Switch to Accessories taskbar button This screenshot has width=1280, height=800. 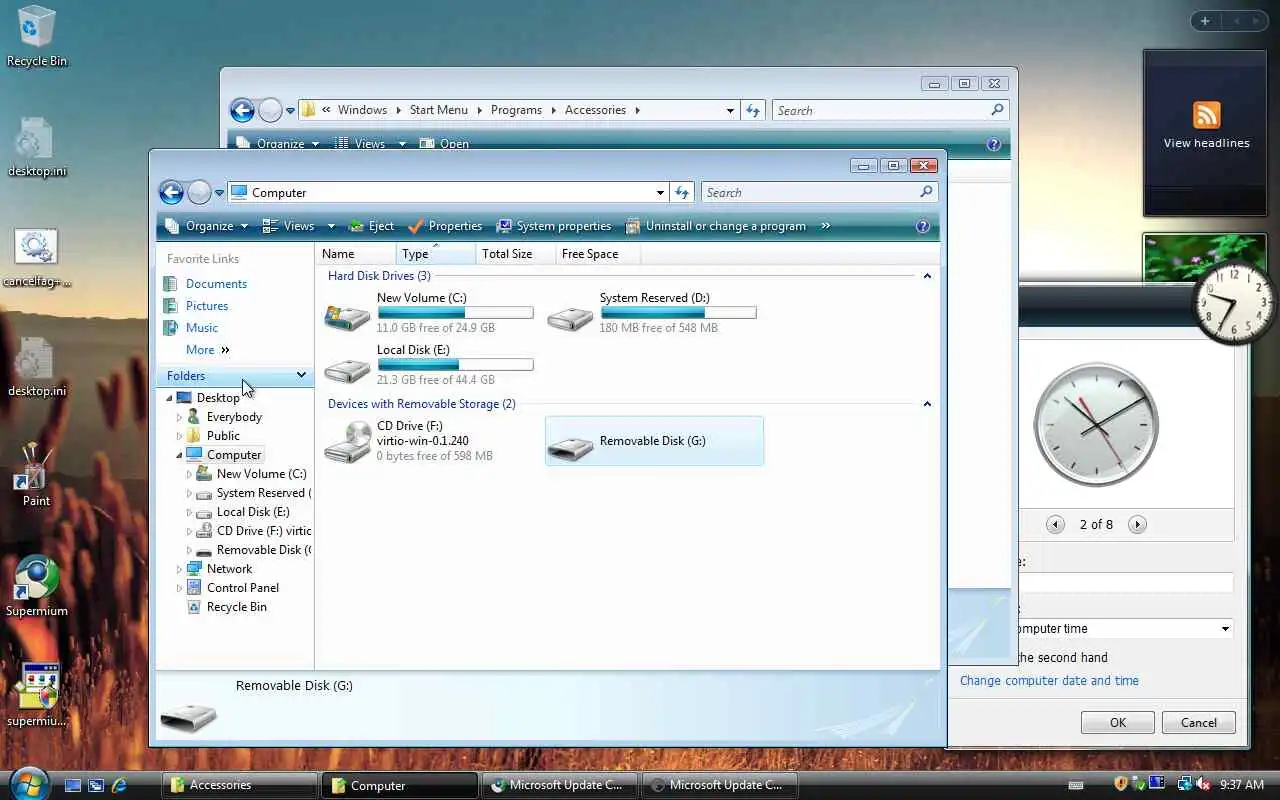[x=240, y=785]
